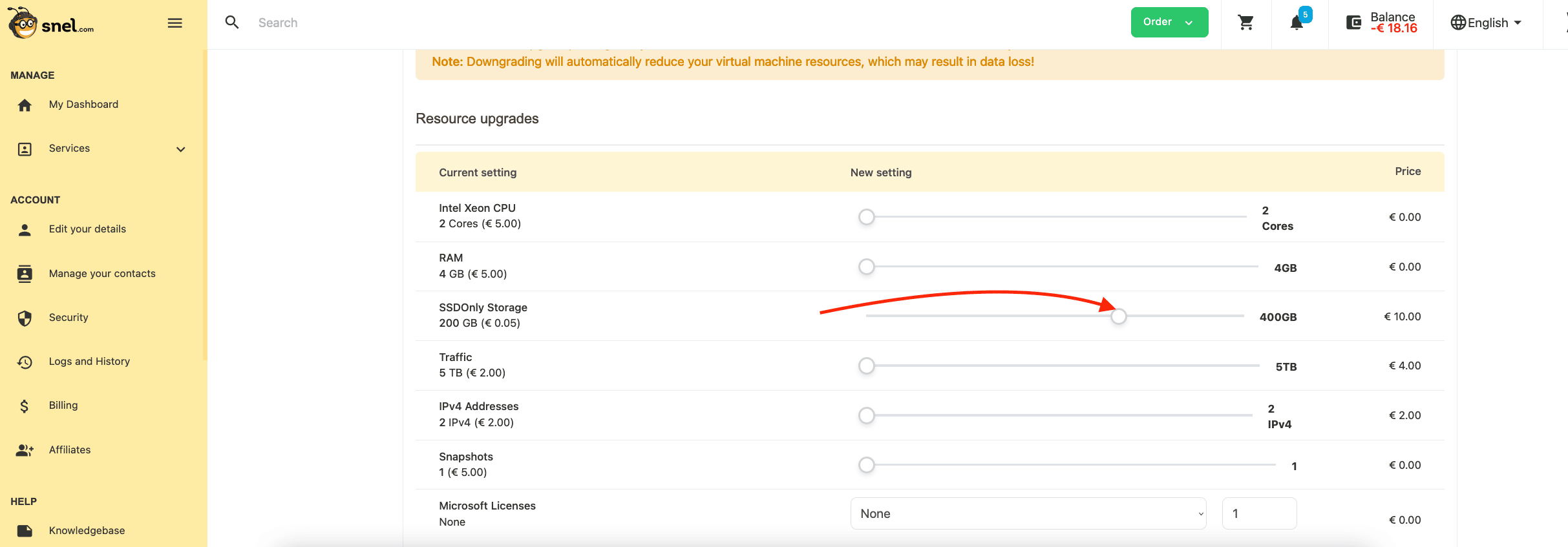
Task: Click the Logs and History clock icon
Action: (25, 362)
